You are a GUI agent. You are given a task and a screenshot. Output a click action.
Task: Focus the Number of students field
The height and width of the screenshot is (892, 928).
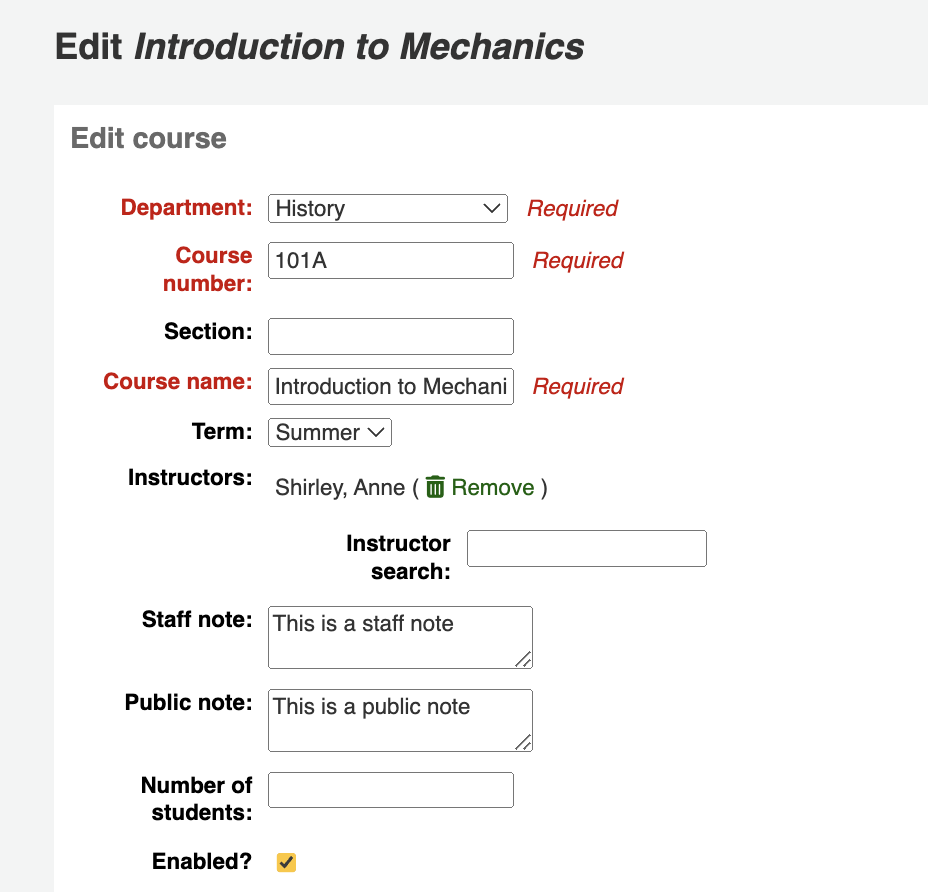390,790
